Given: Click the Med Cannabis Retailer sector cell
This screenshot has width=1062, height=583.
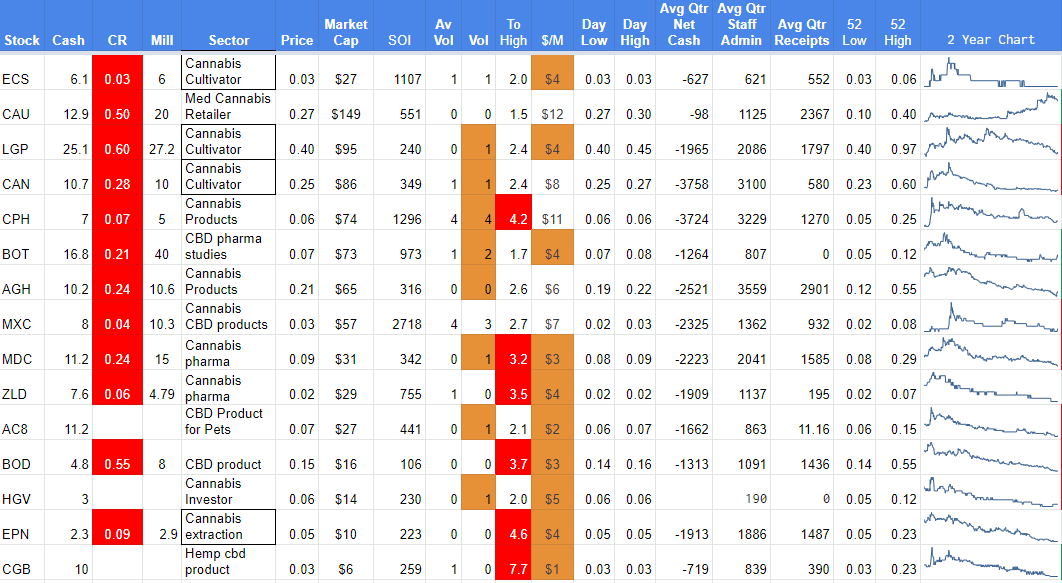Looking at the screenshot, I should pos(229,107).
